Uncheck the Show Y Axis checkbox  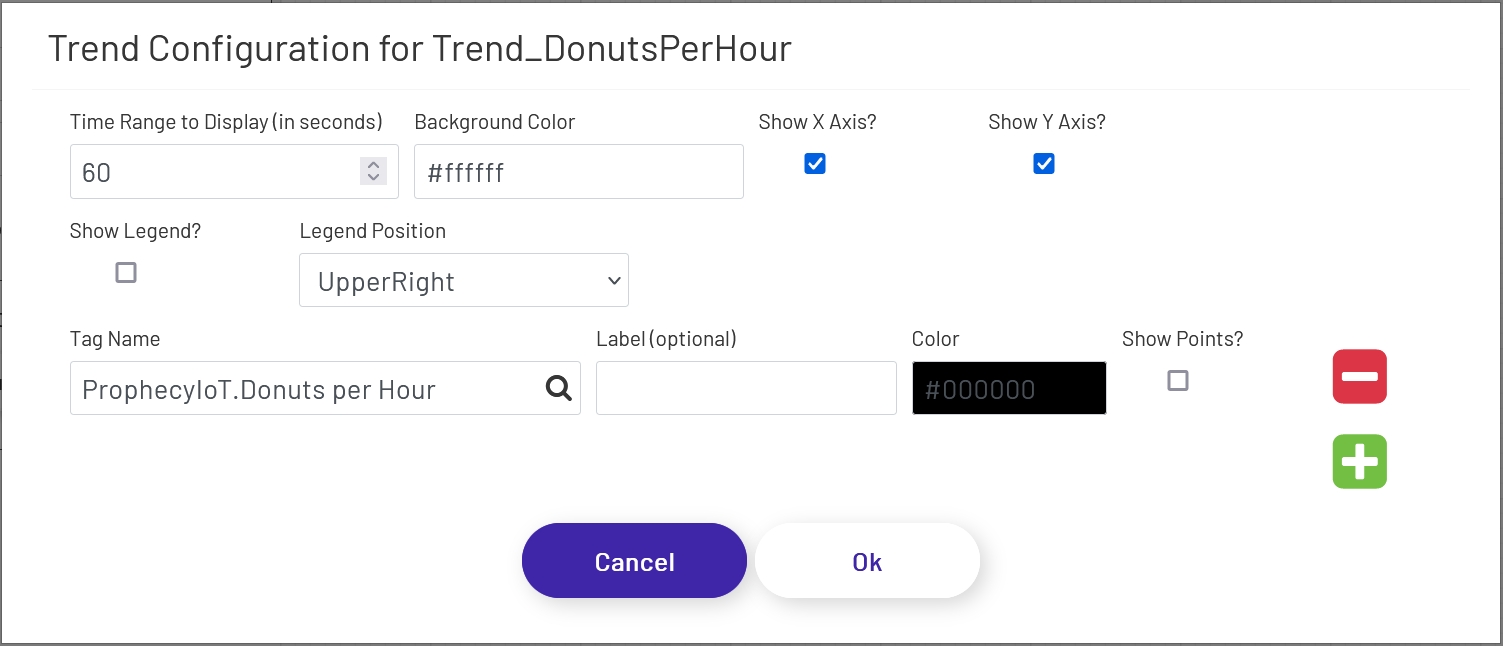(x=1044, y=164)
